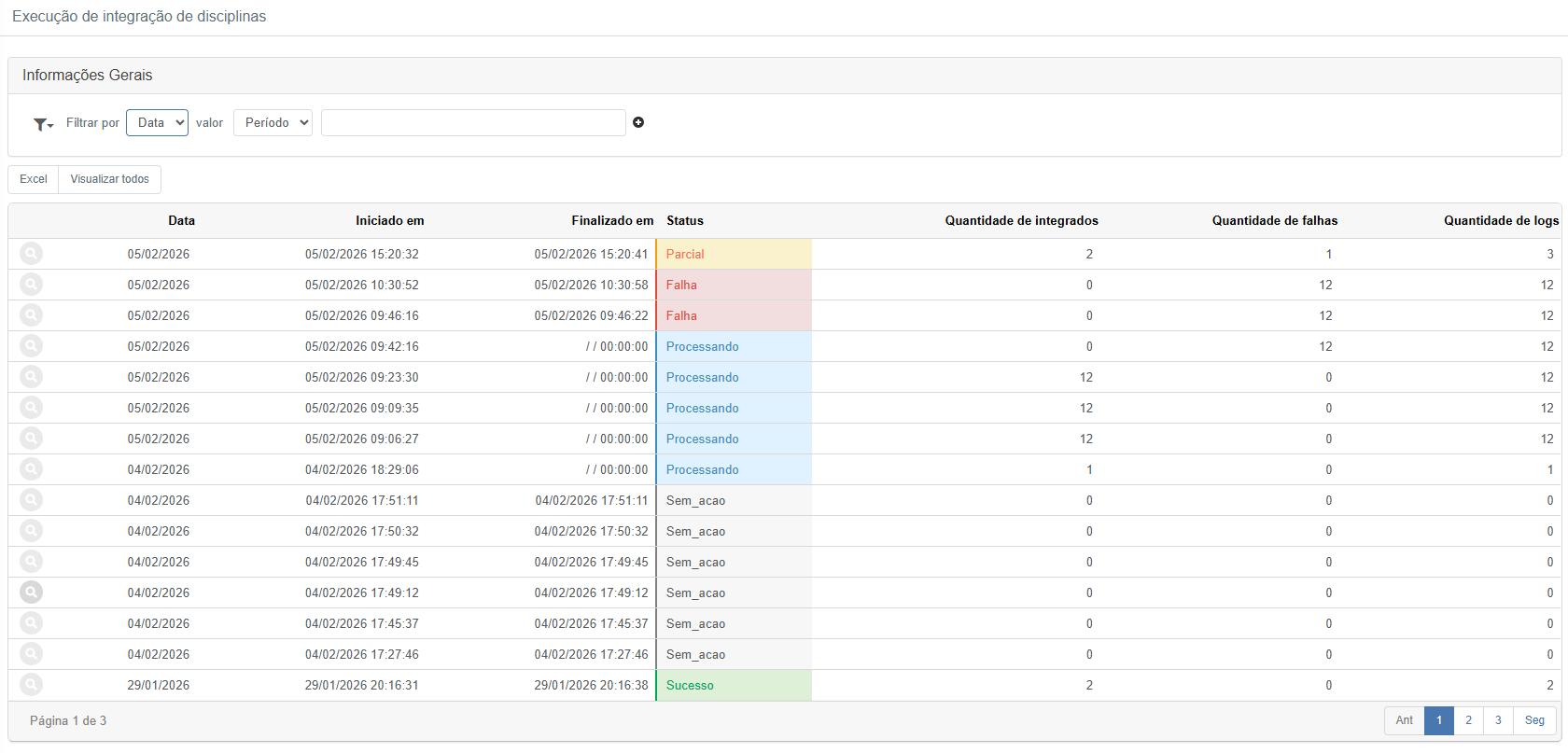Click the 'Ant' previous page button
The height and width of the screenshot is (753, 1568).
(1404, 720)
